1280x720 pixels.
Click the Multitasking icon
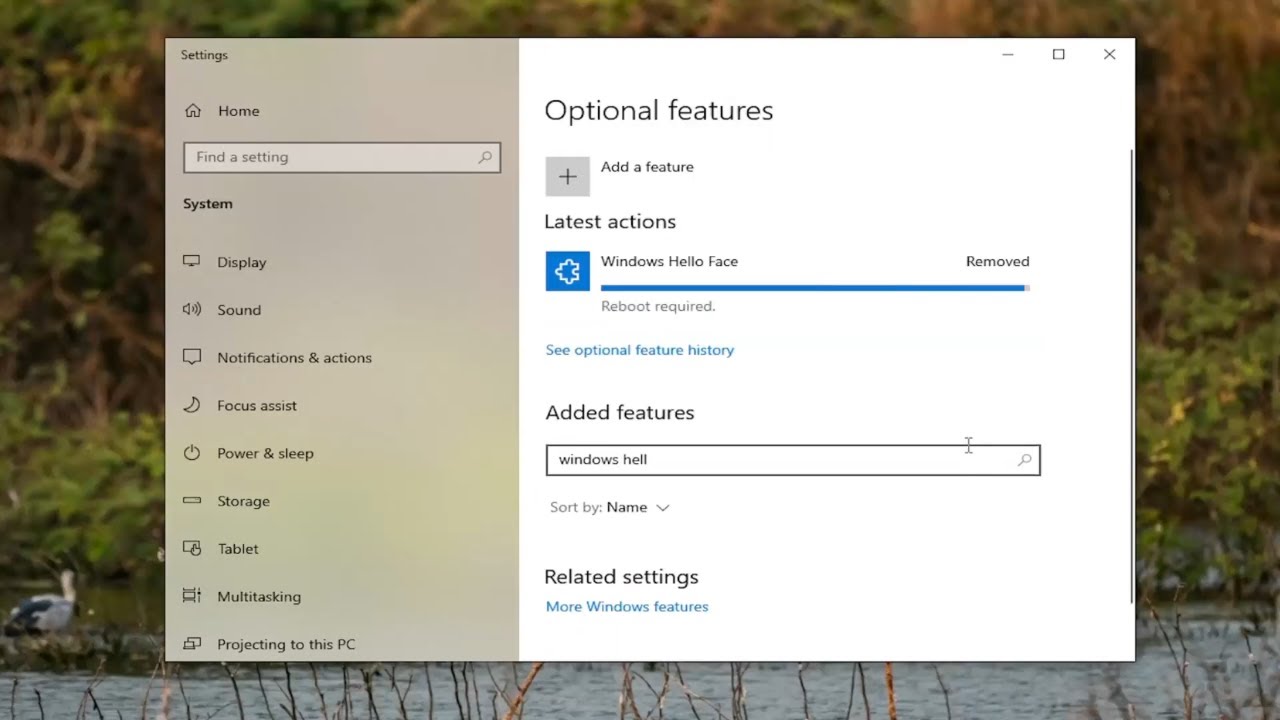coord(192,596)
